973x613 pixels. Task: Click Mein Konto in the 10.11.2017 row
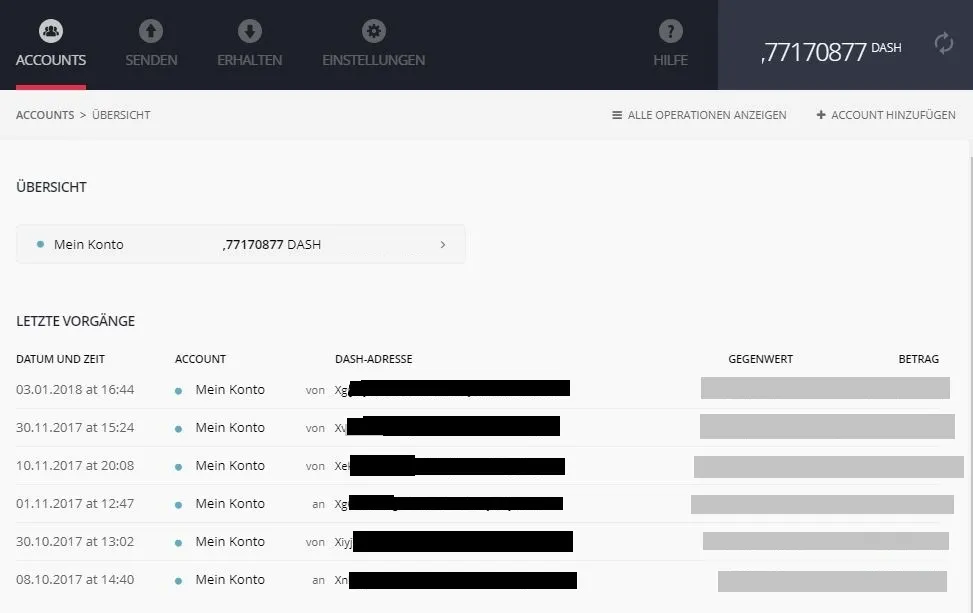point(230,465)
